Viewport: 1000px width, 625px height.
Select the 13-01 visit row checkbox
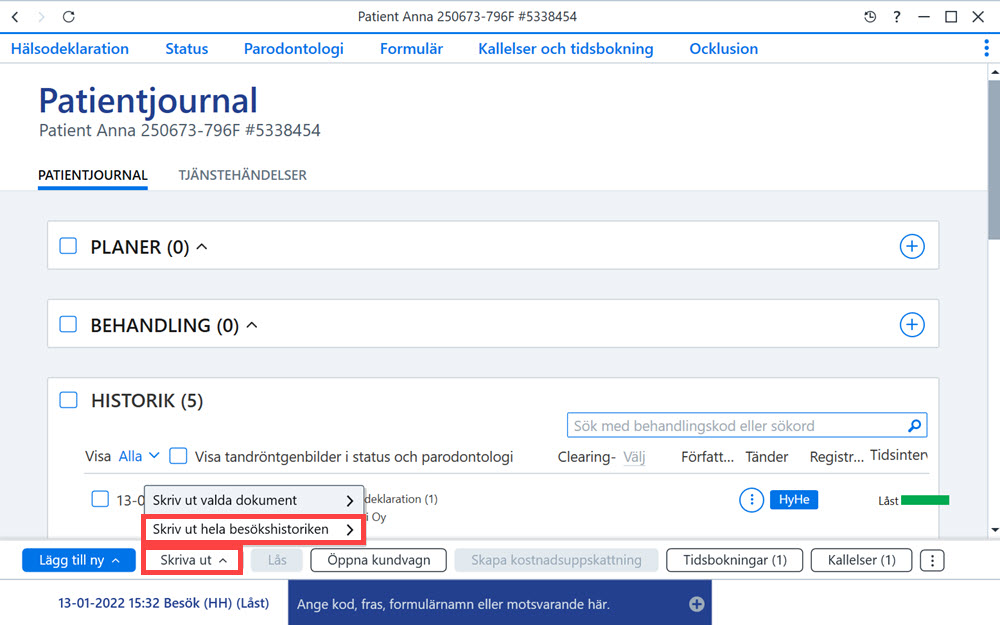[x=100, y=499]
